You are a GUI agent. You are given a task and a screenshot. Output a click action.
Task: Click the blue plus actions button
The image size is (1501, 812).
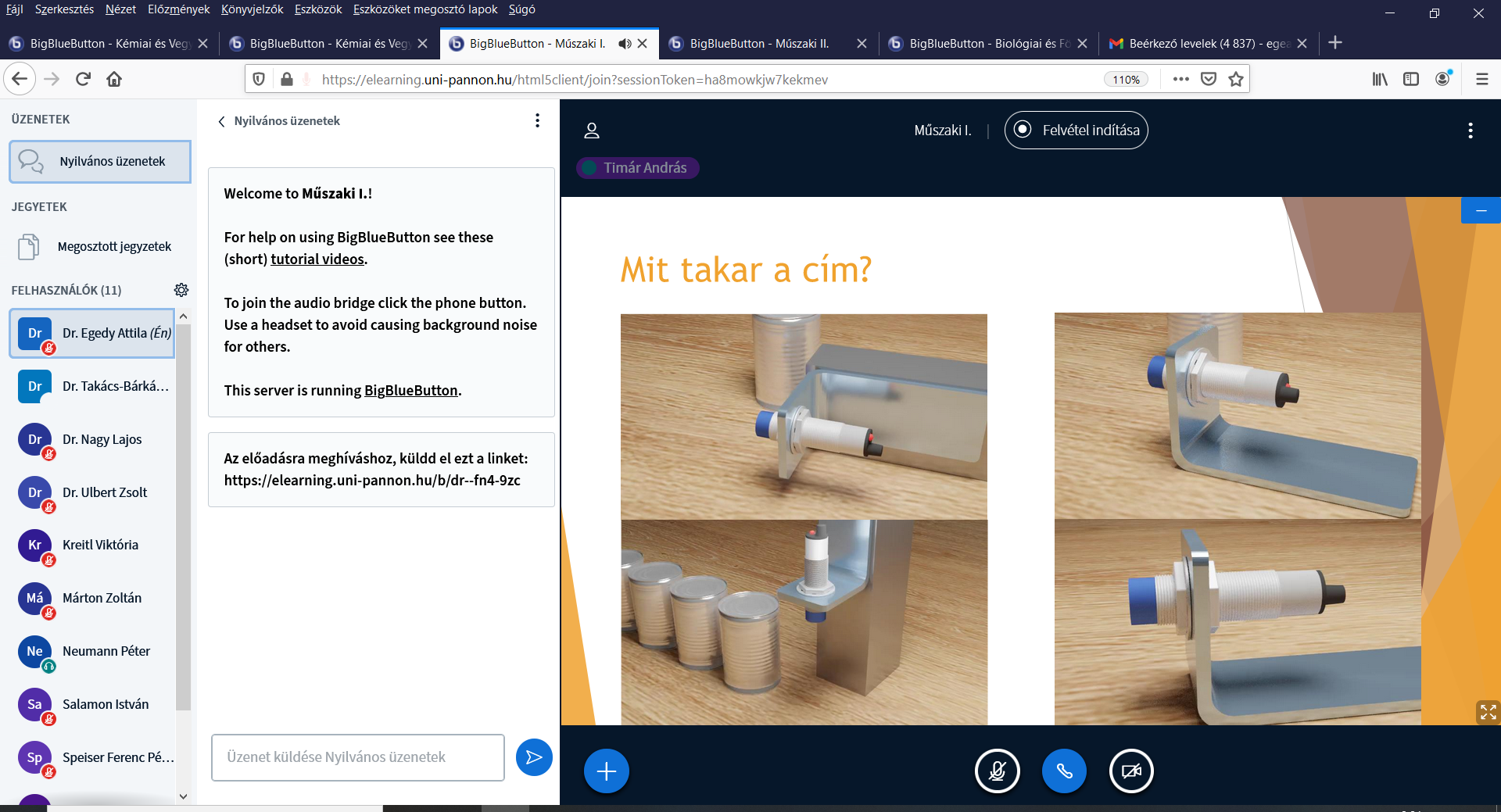[x=606, y=771]
